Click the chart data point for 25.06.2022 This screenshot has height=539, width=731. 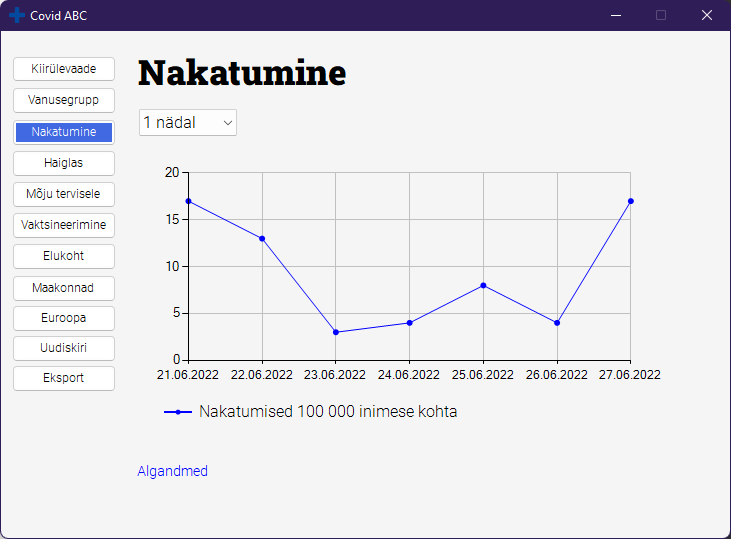tap(483, 285)
